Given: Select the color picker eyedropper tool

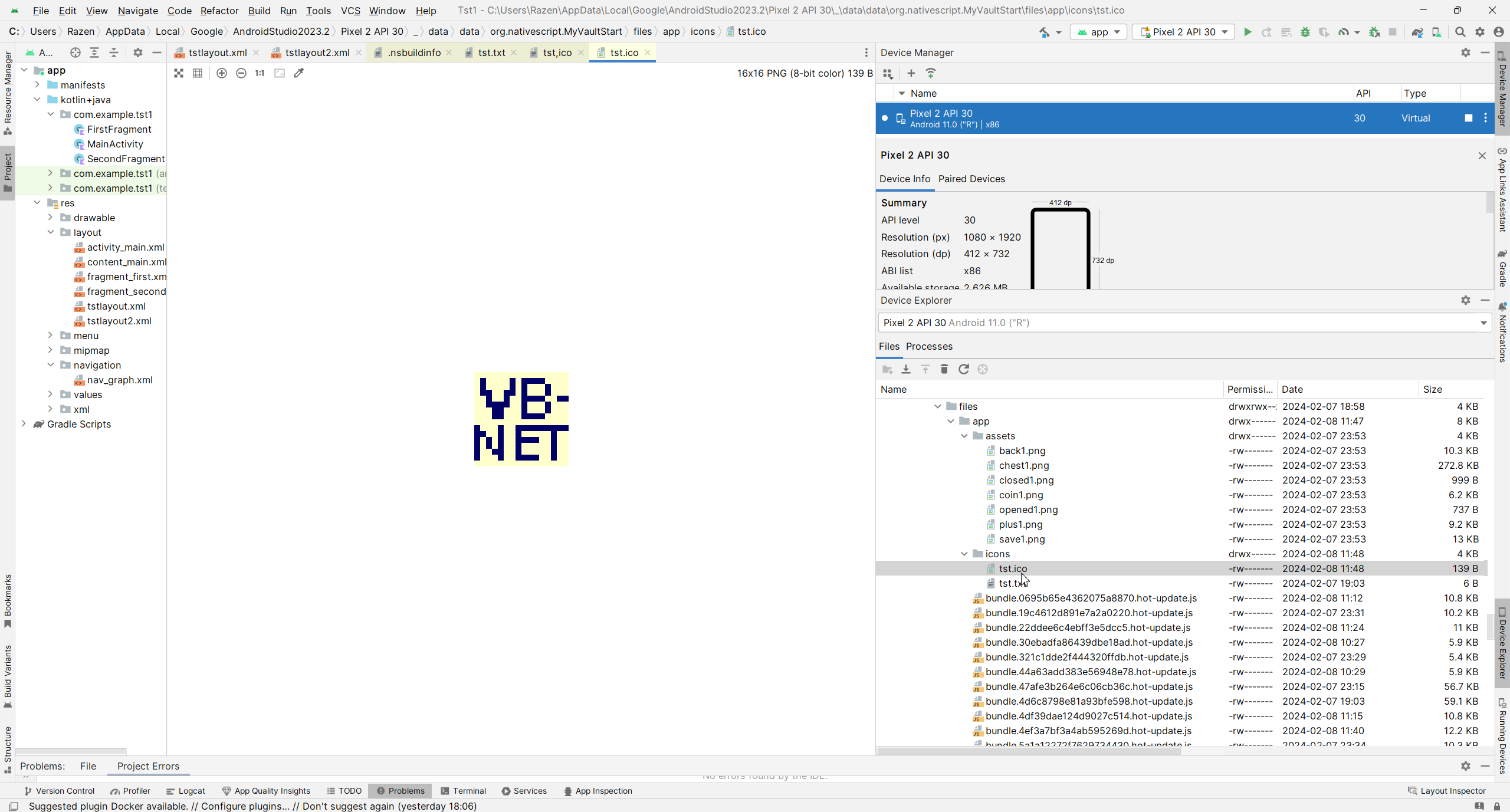Looking at the screenshot, I should (299, 73).
